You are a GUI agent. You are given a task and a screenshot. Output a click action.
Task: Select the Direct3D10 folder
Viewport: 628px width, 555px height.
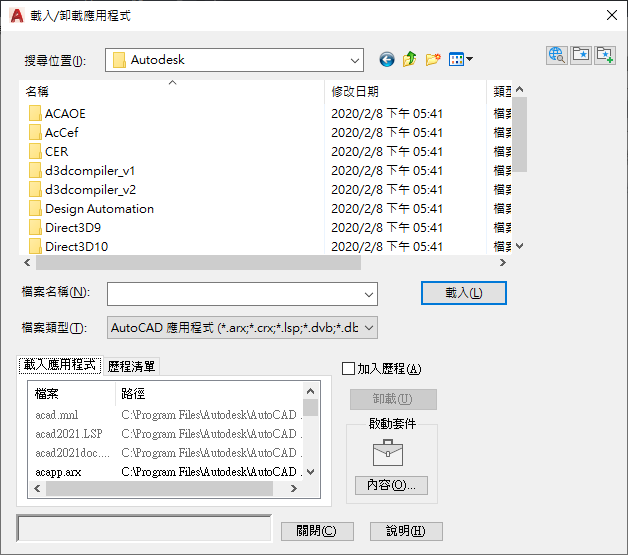tap(68, 246)
